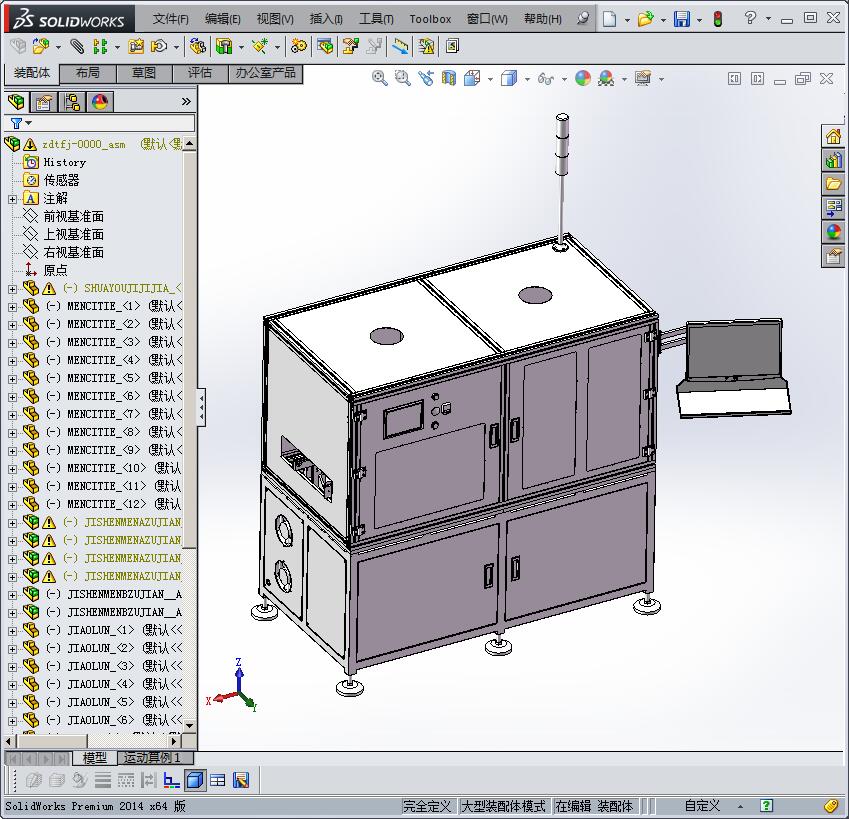Select the 前视基准面 plane in tree
This screenshot has width=849, height=819.
(74, 217)
